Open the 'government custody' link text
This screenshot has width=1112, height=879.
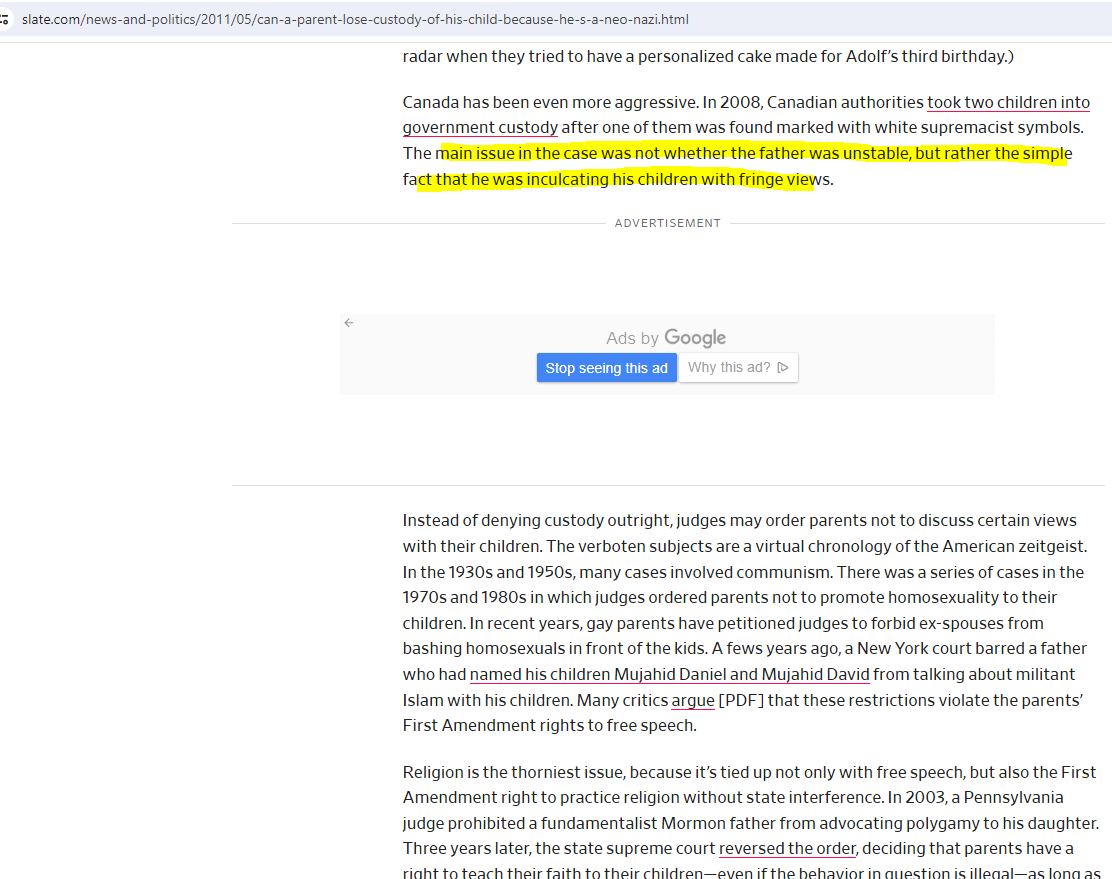(x=480, y=128)
